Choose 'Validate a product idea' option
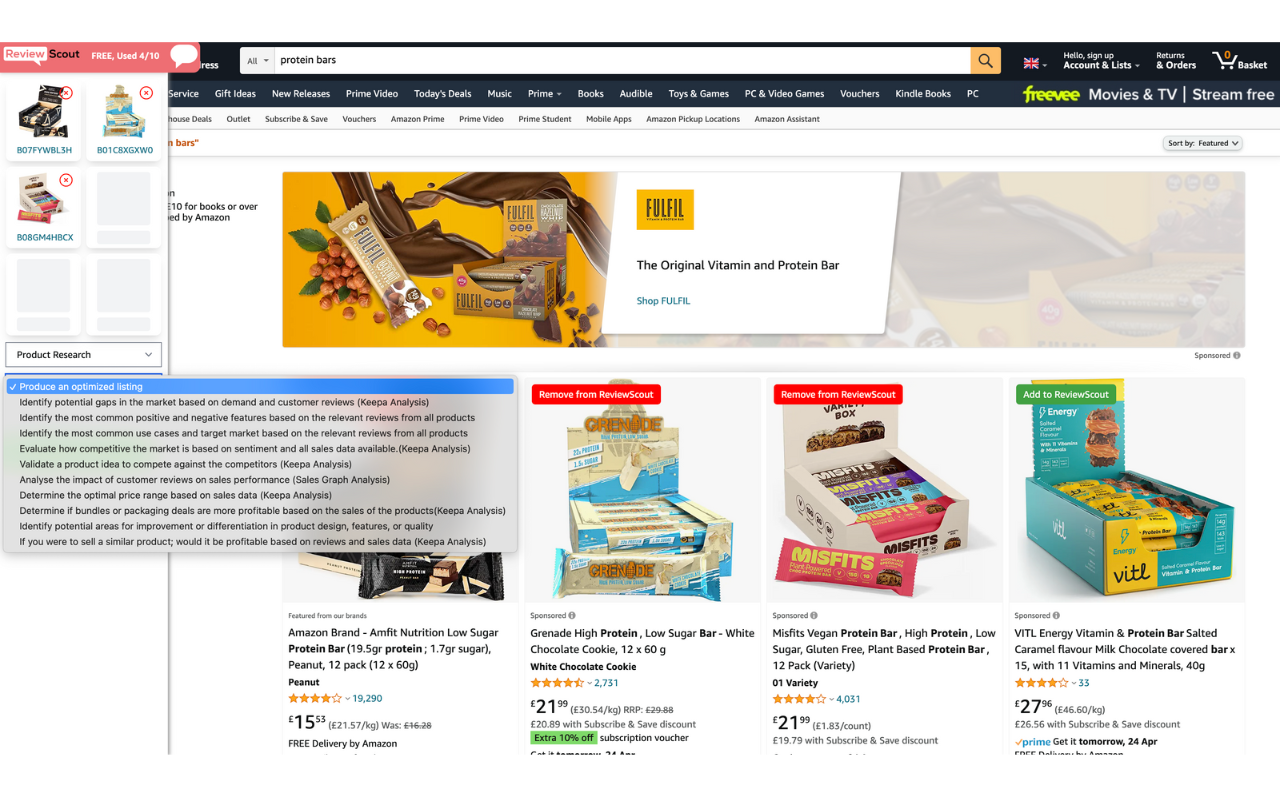 tap(185, 464)
